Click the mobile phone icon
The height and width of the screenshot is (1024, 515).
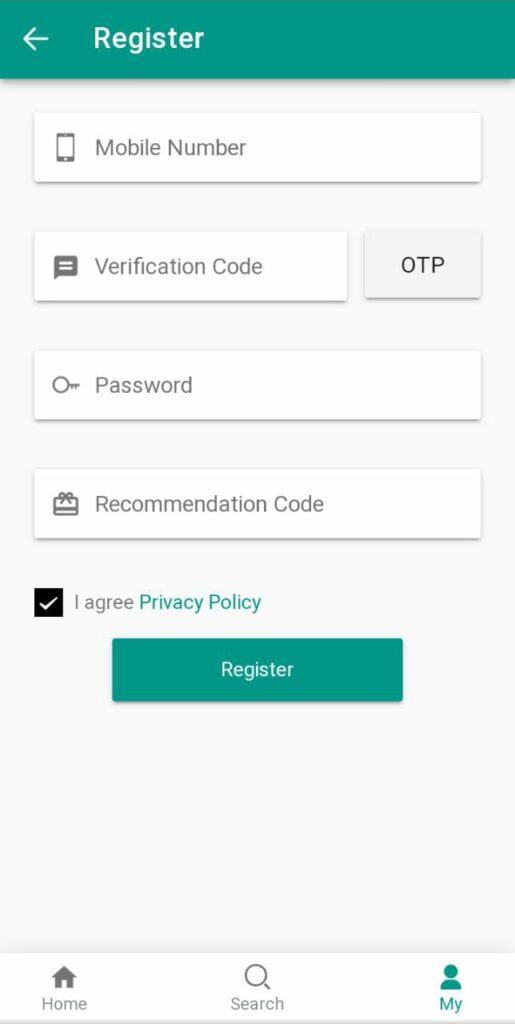tap(65, 148)
